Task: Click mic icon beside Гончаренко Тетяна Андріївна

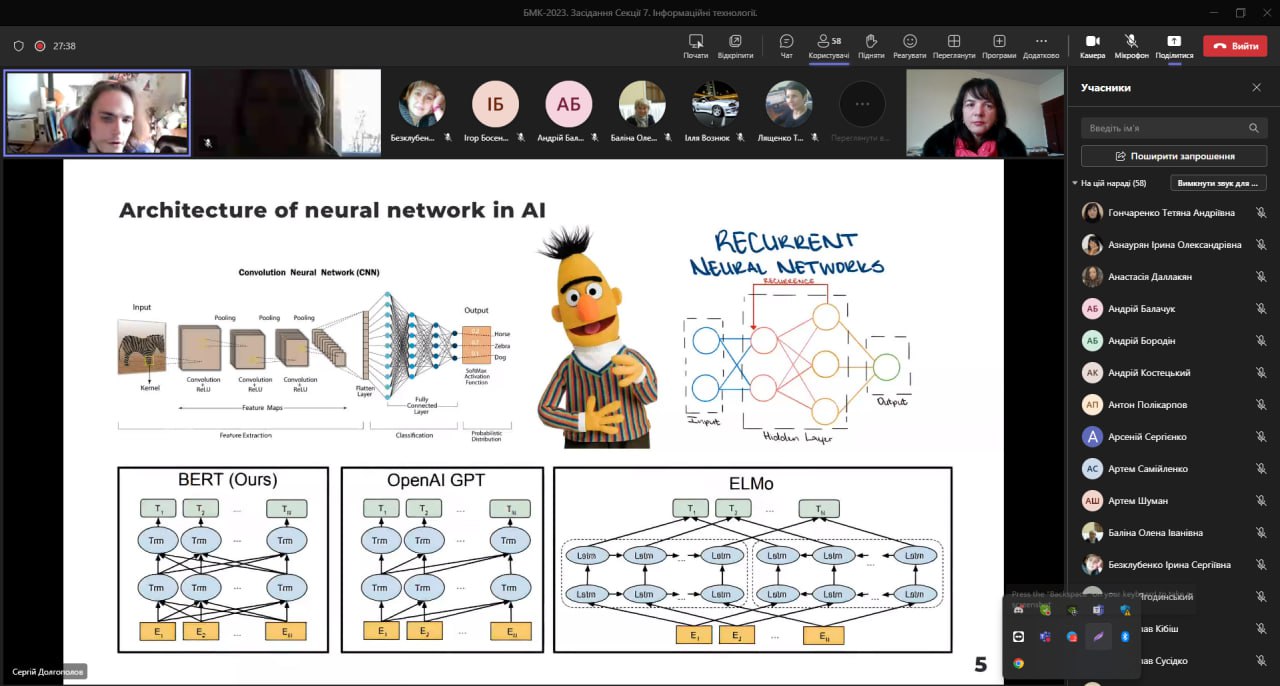Action: [1261, 213]
